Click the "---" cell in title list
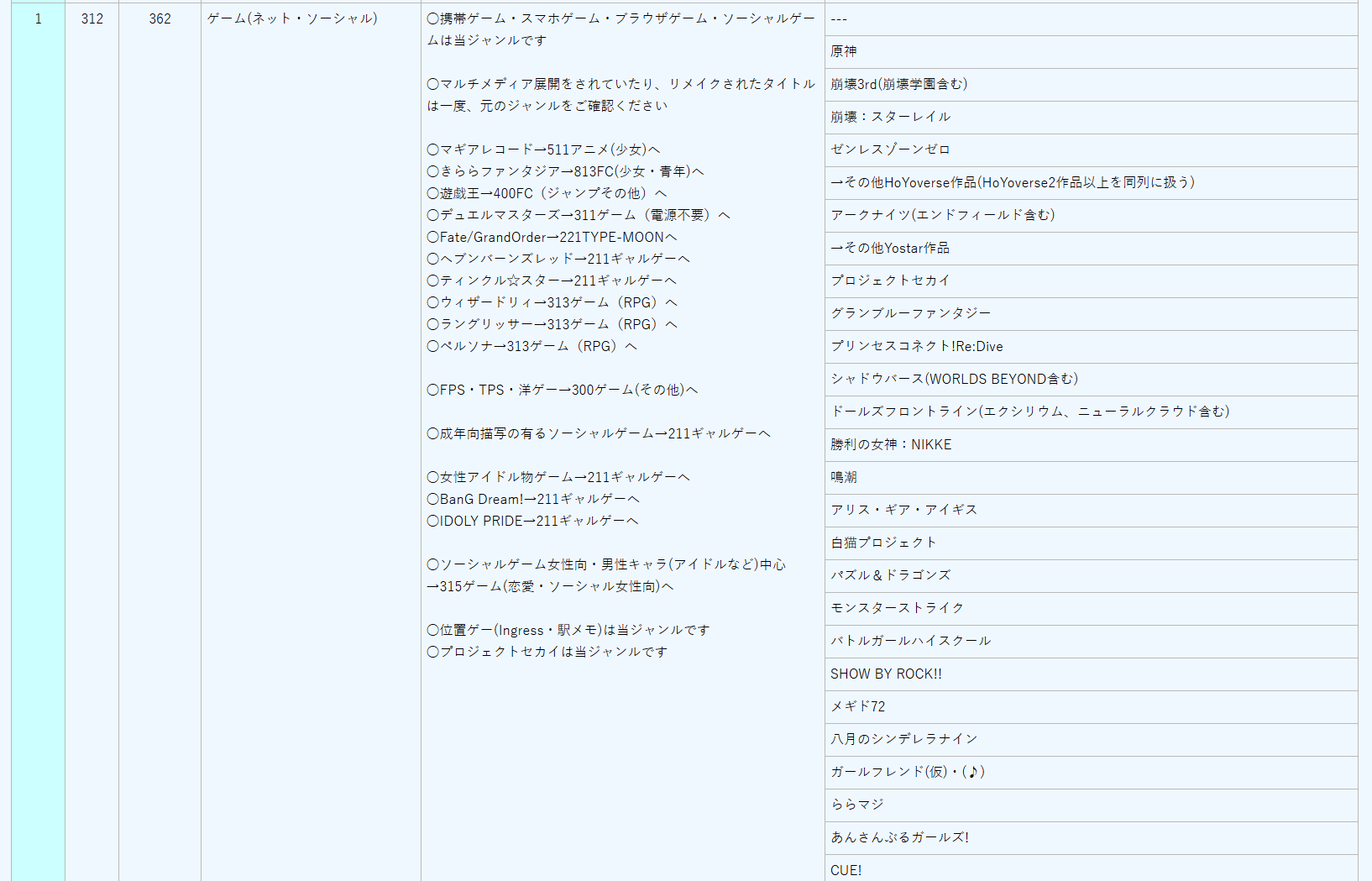 coord(1091,18)
